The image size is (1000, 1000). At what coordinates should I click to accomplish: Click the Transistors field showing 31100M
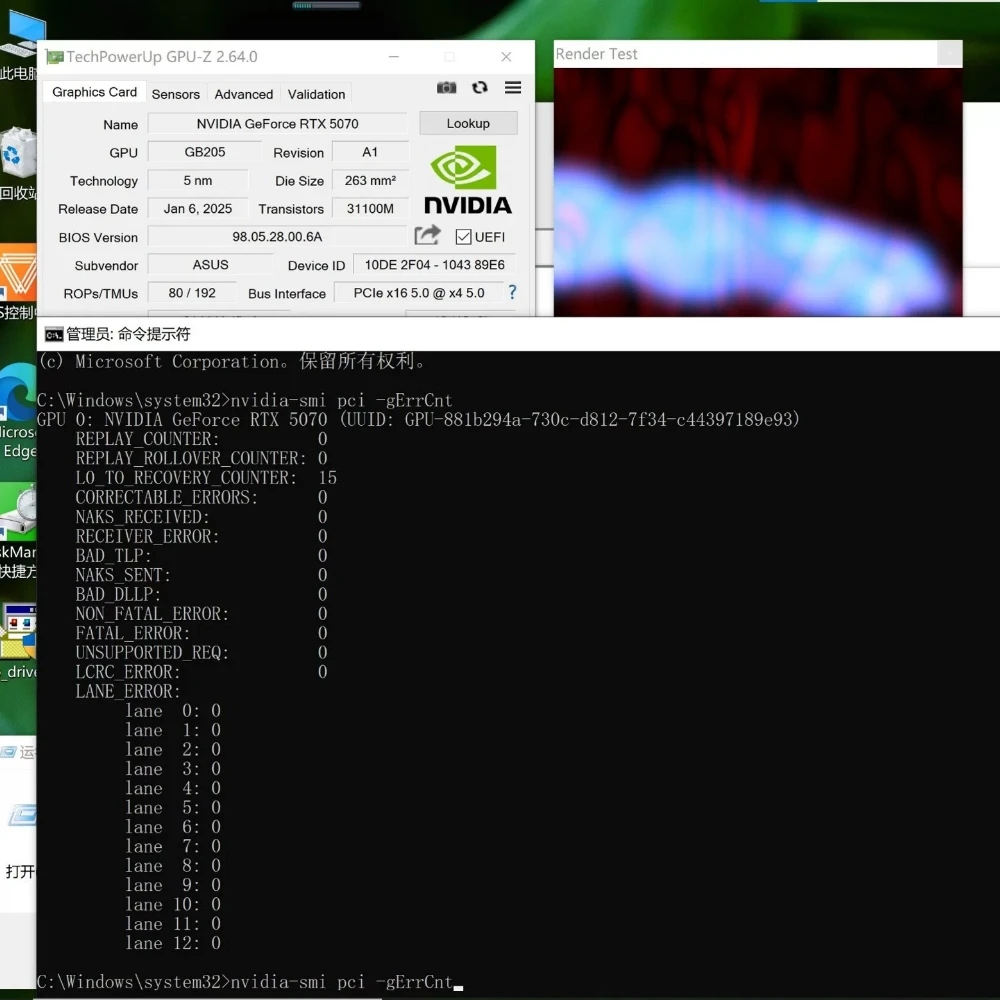[x=370, y=209]
